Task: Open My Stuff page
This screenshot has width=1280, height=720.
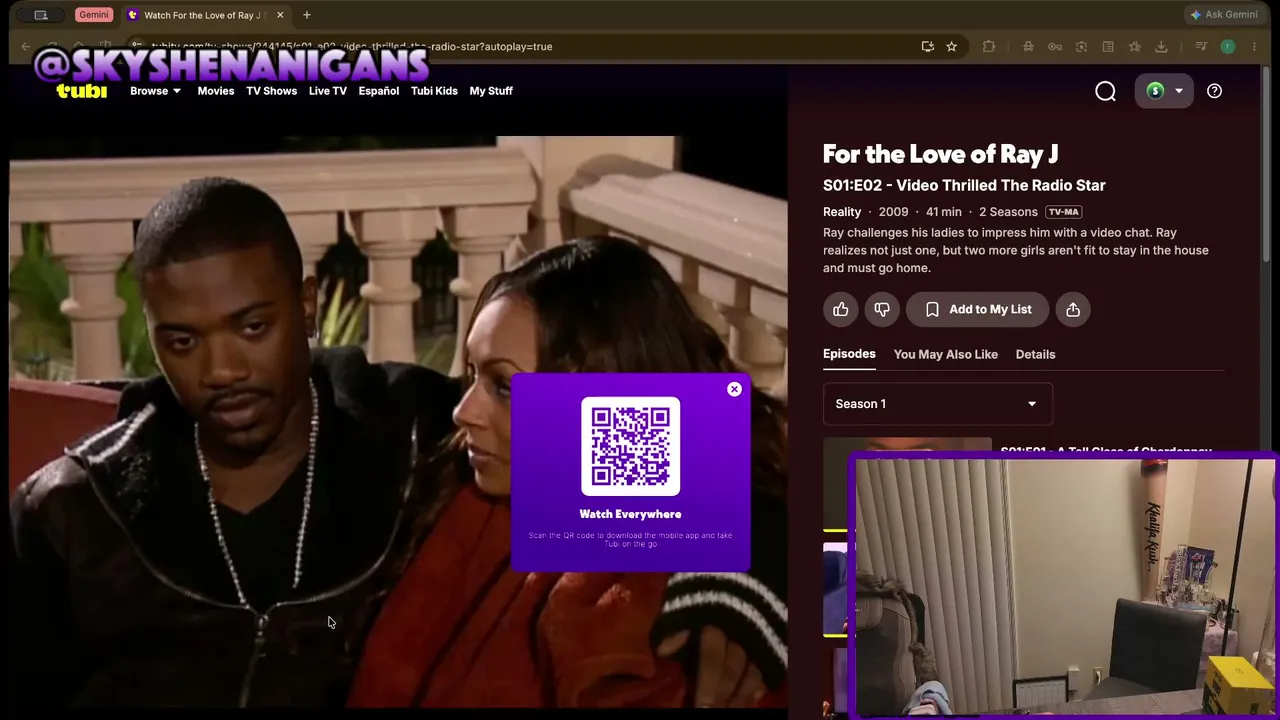Action: [491, 91]
